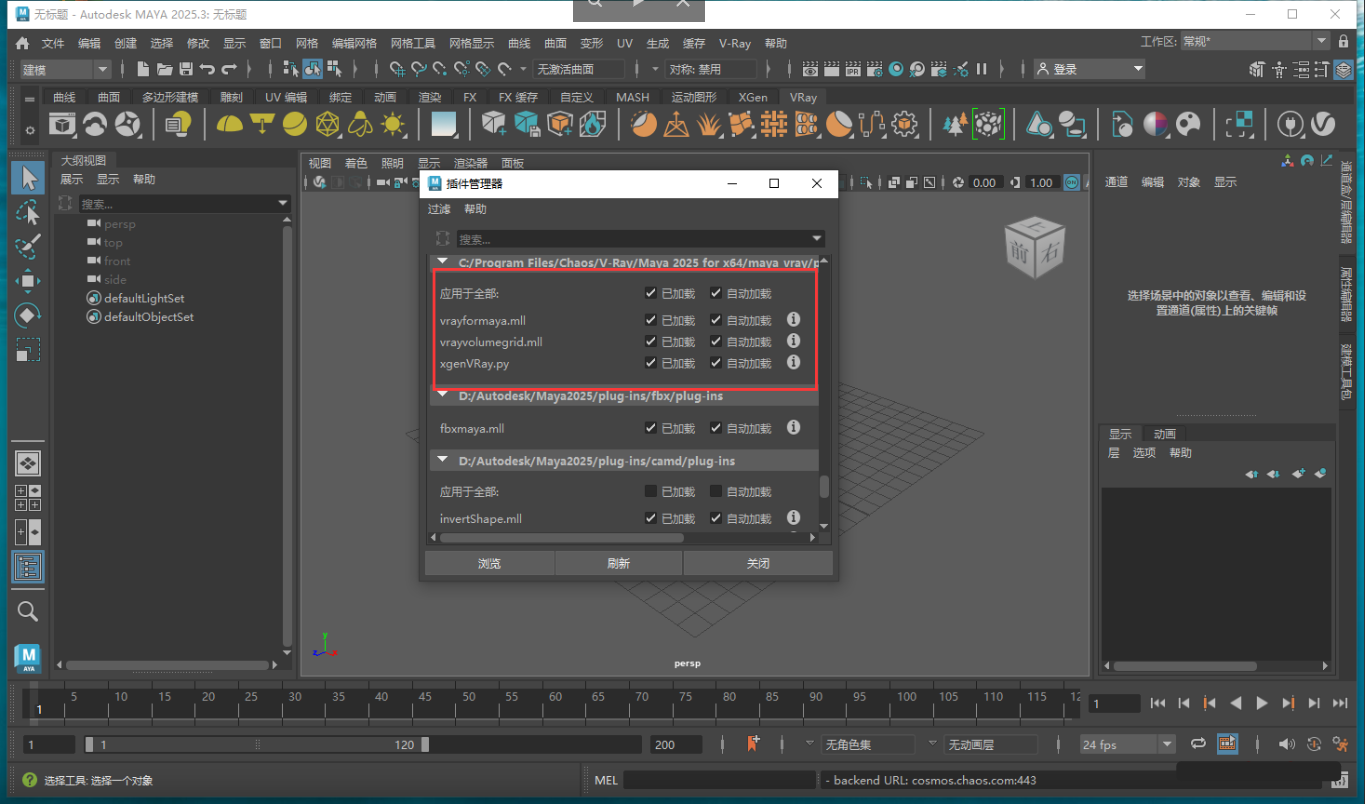Open 过滤 menu in Plug-in Manager
This screenshot has width=1365, height=804.
tap(439, 209)
